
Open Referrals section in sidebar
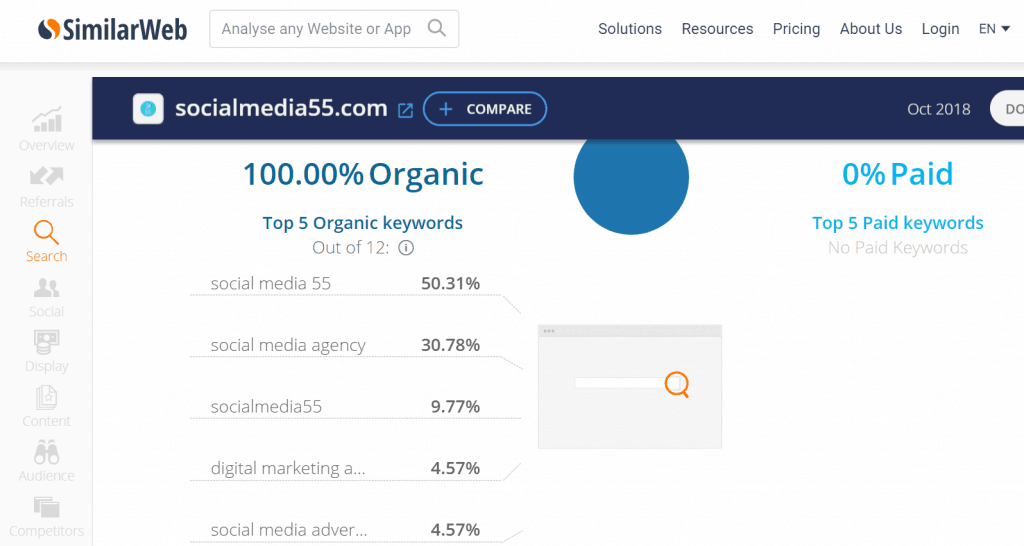(46, 187)
